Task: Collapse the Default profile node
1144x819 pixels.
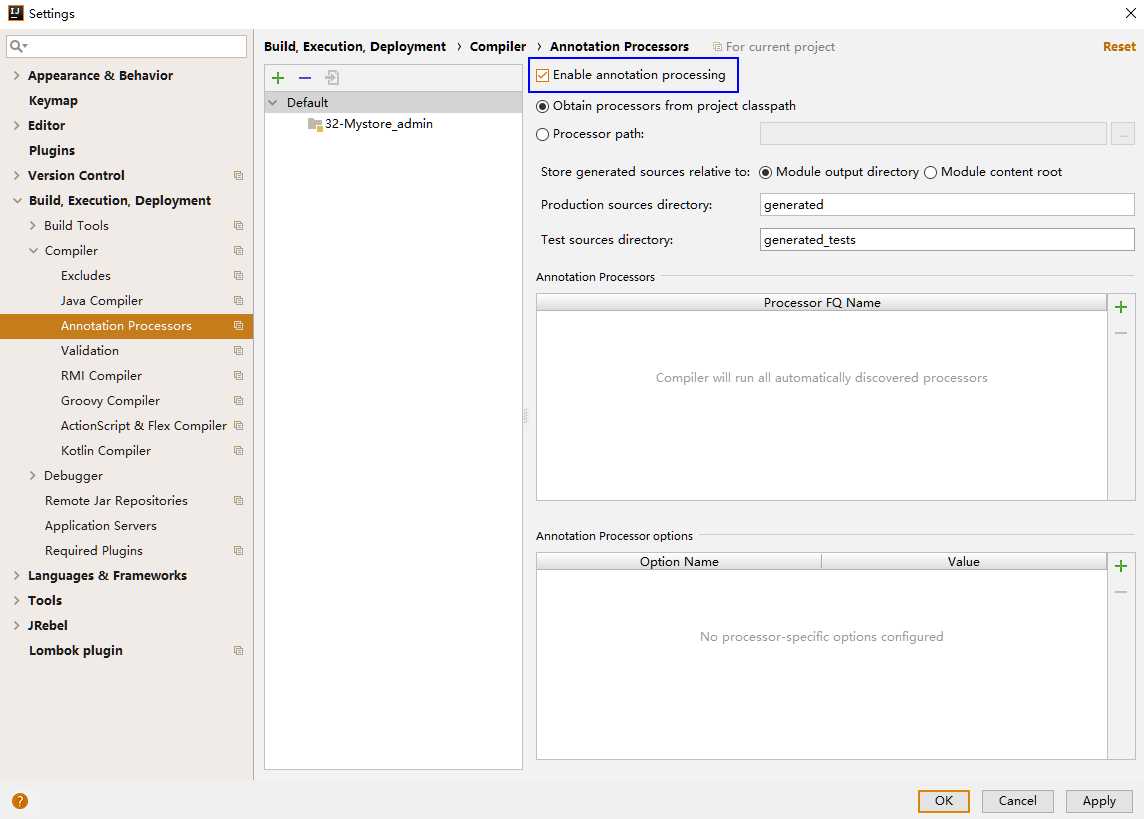Action: 273,103
